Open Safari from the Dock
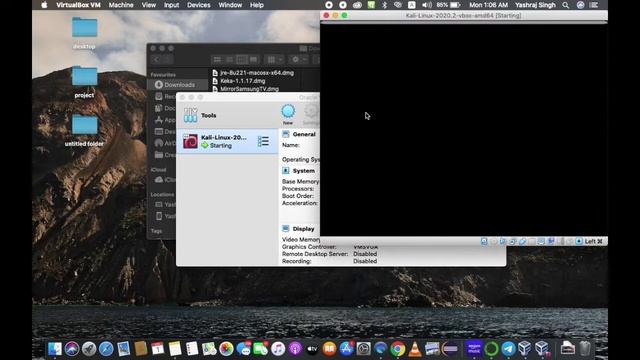The image size is (640, 360). click(x=106, y=349)
